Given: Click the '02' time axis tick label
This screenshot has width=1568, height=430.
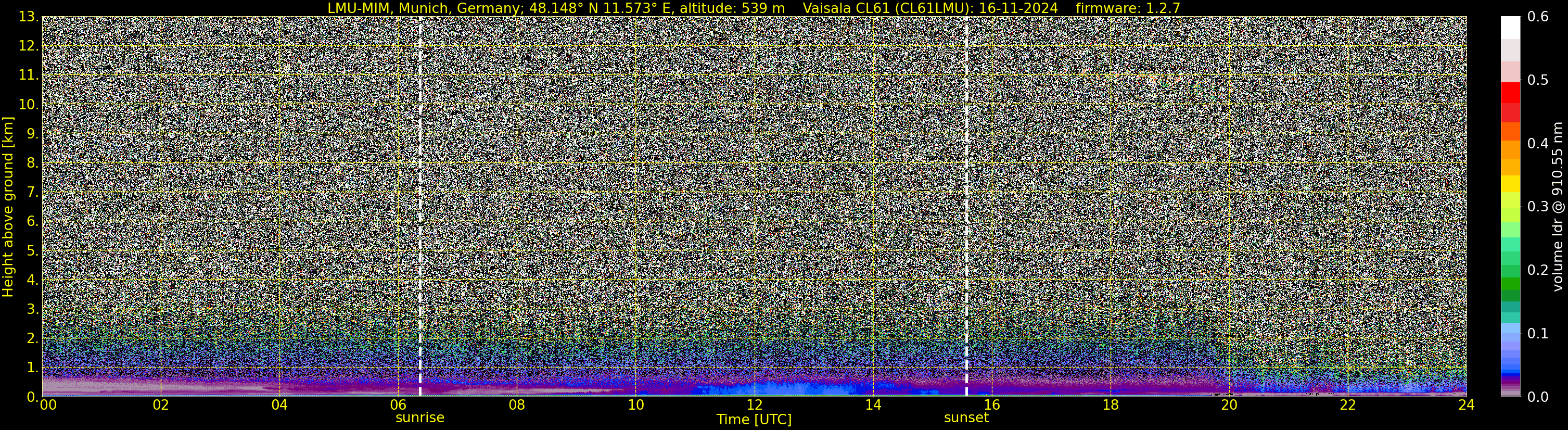Looking at the screenshot, I should tap(161, 405).
